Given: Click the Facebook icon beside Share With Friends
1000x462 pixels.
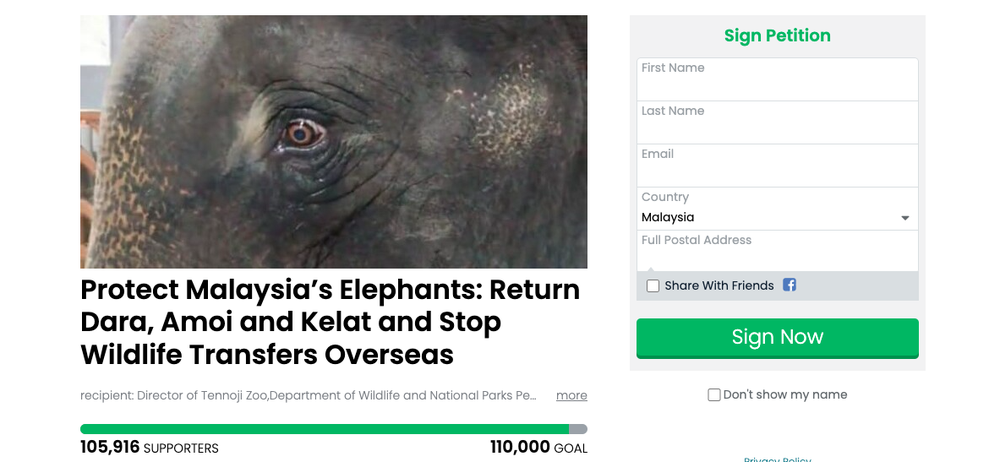Looking at the screenshot, I should point(789,285).
